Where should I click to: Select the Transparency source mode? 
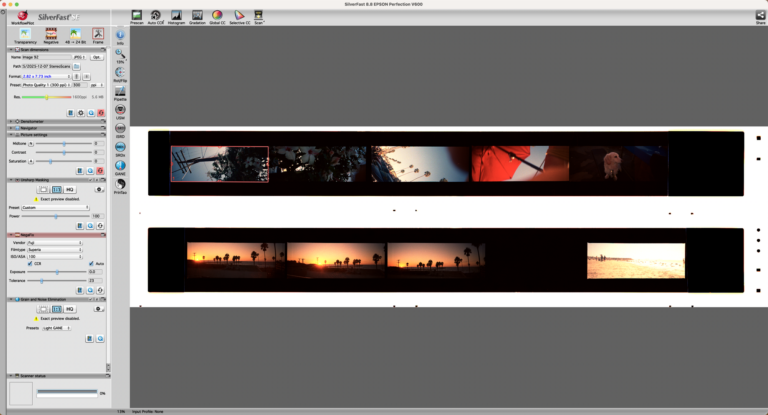point(25,34)
